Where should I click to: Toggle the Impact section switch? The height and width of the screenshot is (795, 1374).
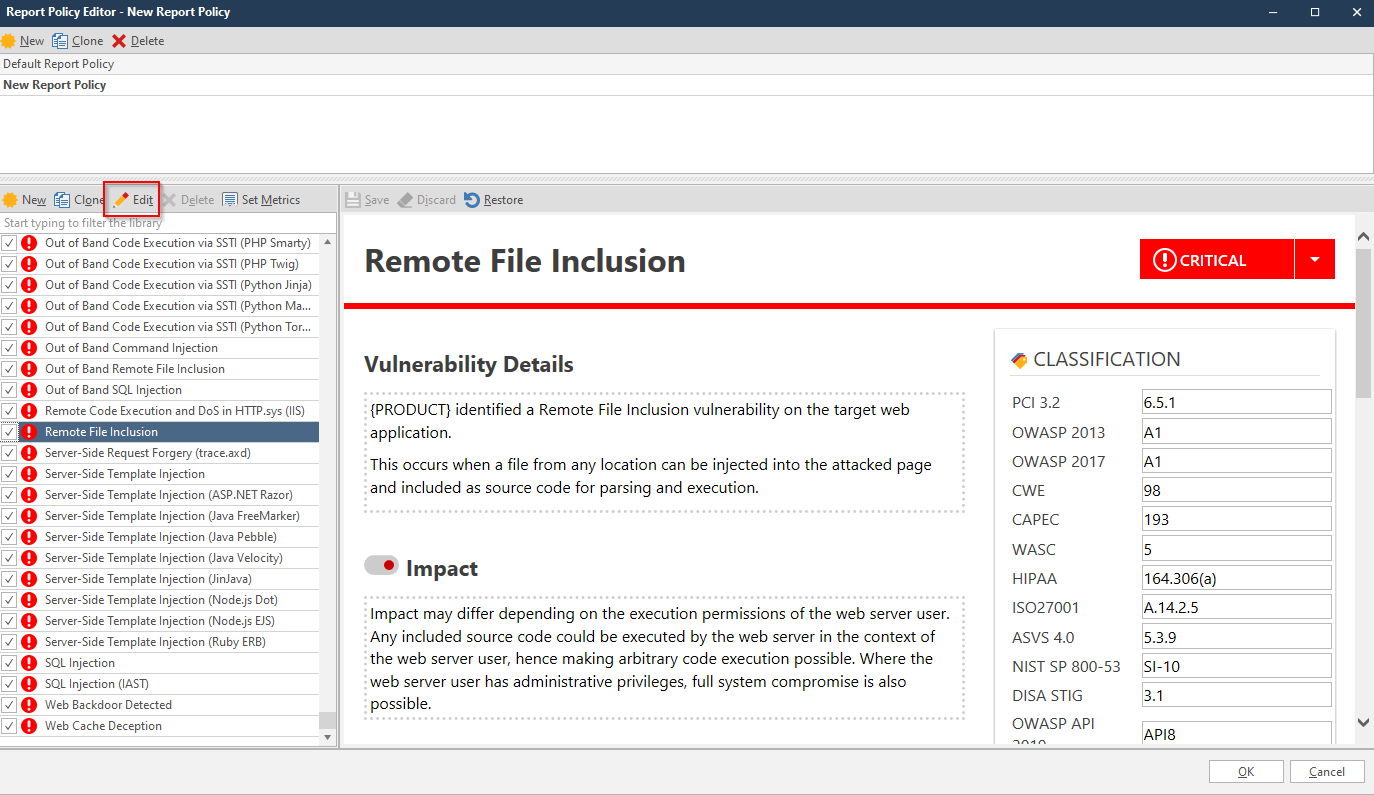(381, 566)
